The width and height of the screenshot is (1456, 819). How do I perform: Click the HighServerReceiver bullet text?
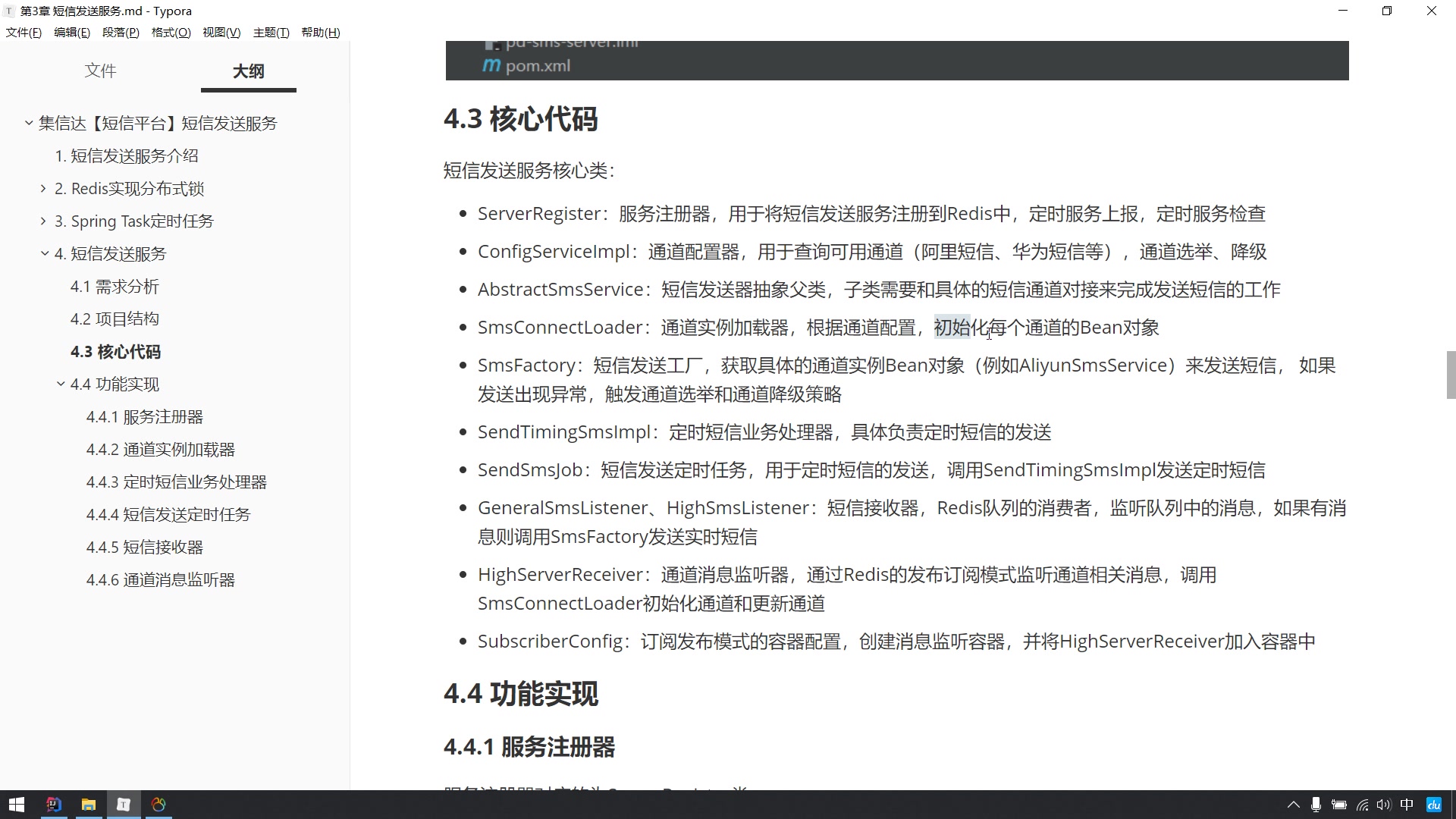pos(847,589)
